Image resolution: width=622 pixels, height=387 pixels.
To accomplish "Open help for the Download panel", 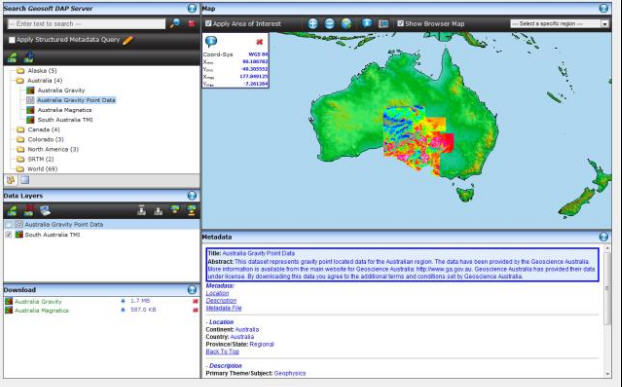I will click(192, 290).
